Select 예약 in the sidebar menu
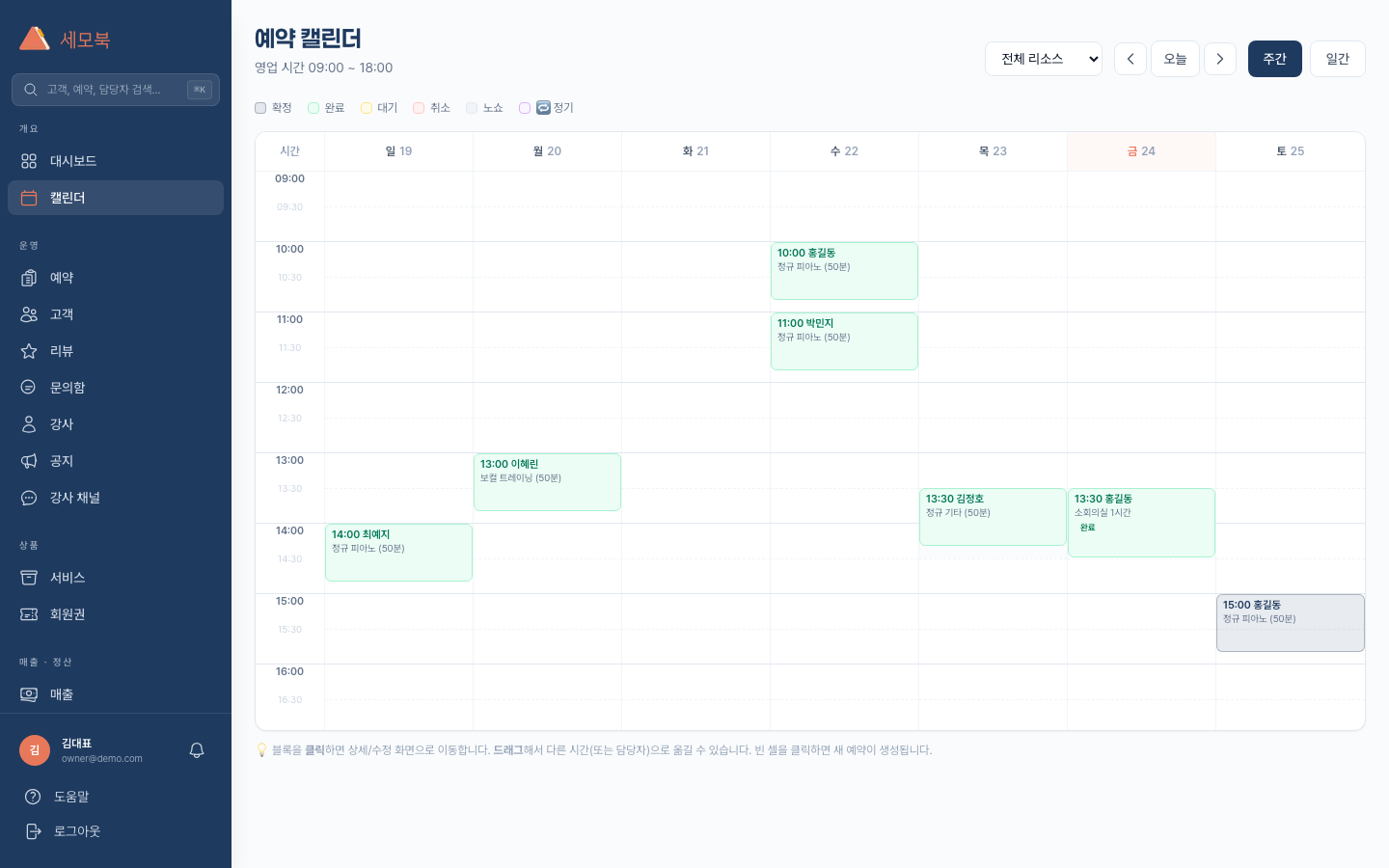Viewport: 1389px width, 868px height. [x=62, y=278]
